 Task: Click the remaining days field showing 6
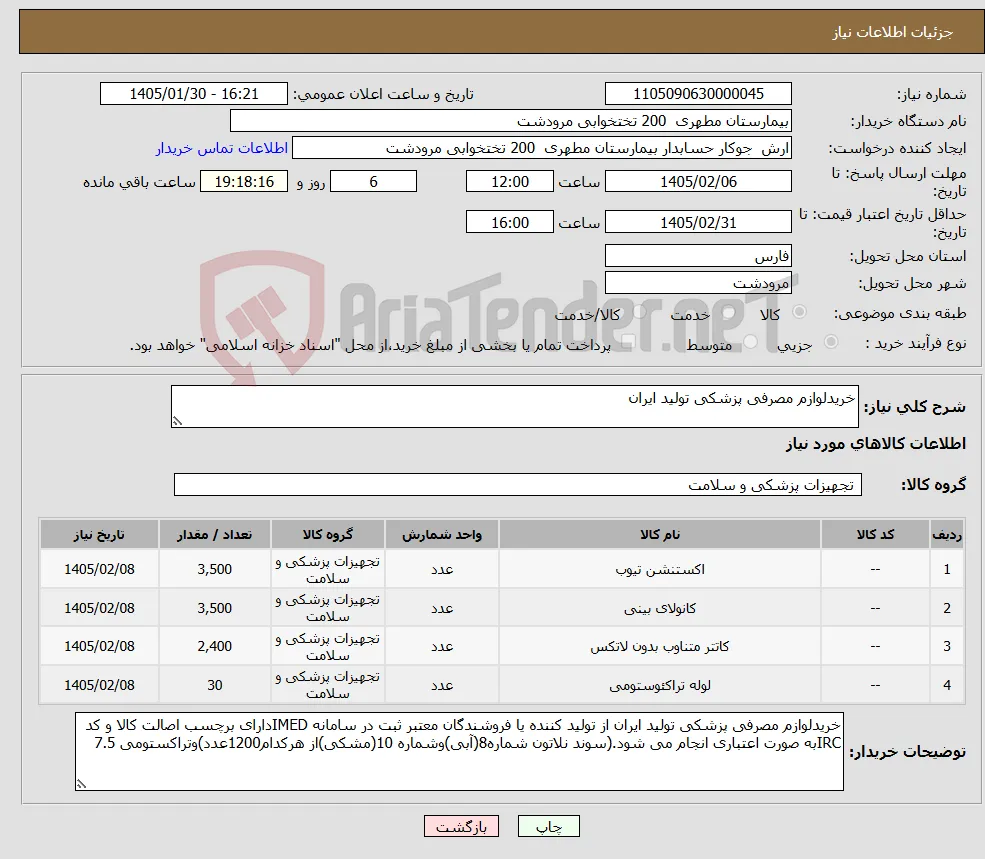(373, 182)
